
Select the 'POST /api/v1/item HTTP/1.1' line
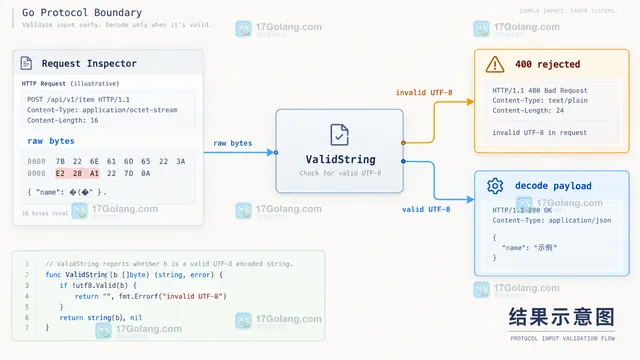click(x=78, y=100)
